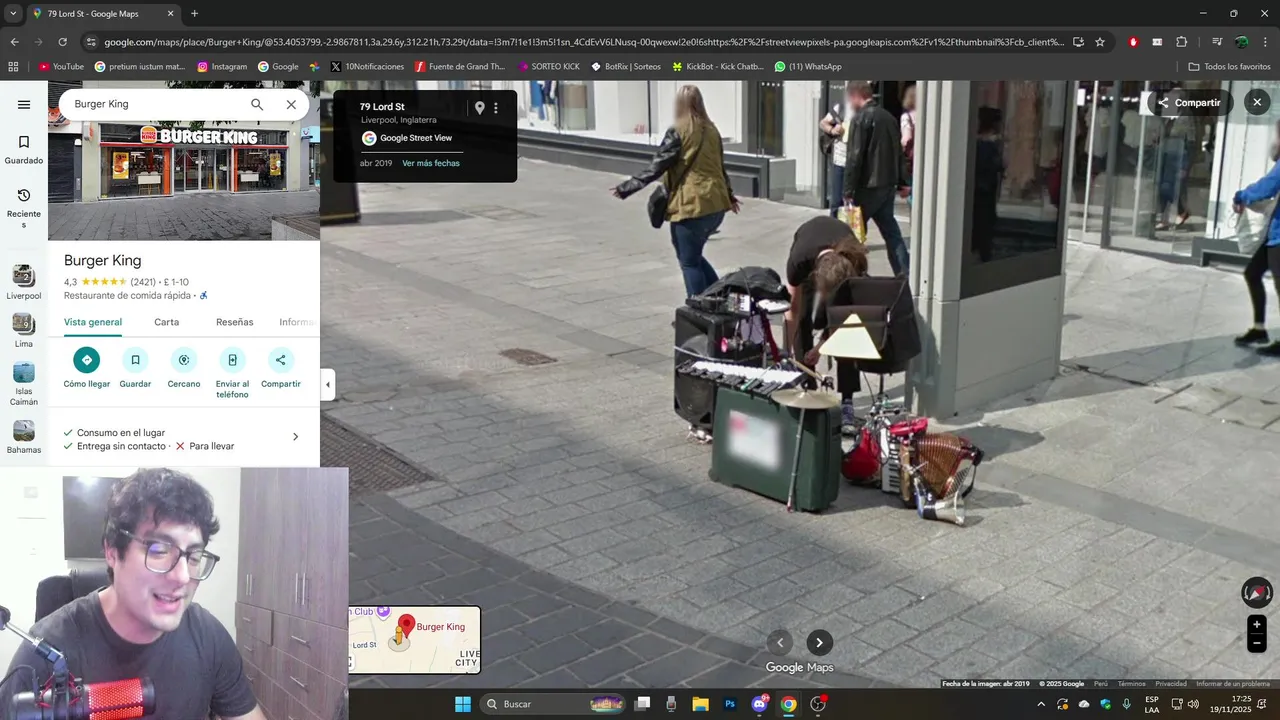
Task: Open the Chrome three-dot menu
Action: click(1266, 42)
